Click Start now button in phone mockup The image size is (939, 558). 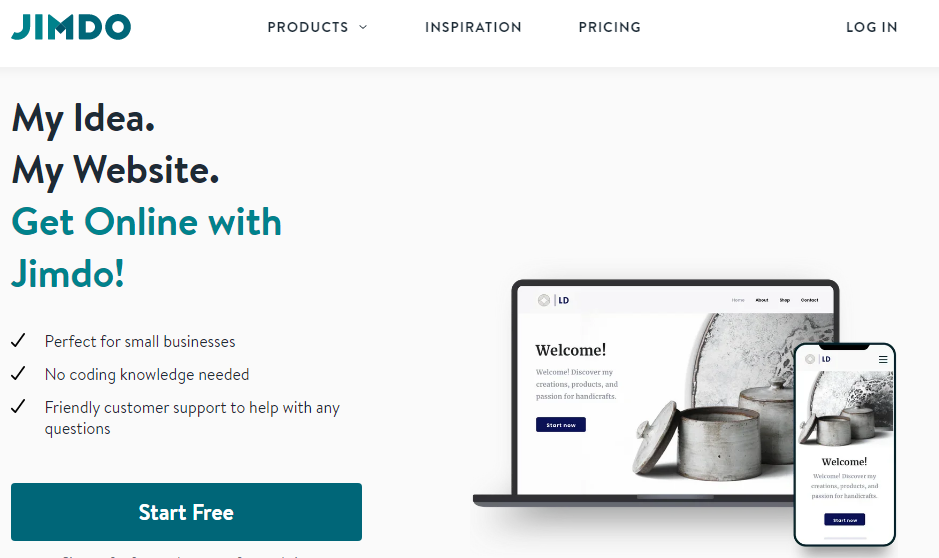pyautogui.click(x=844, y=520)
